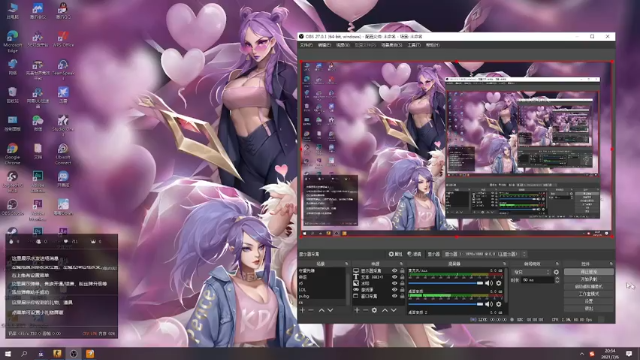Adjust the Mic/Aux volume slider
This screenshot has width=640, height=360.
coord(446,283)
